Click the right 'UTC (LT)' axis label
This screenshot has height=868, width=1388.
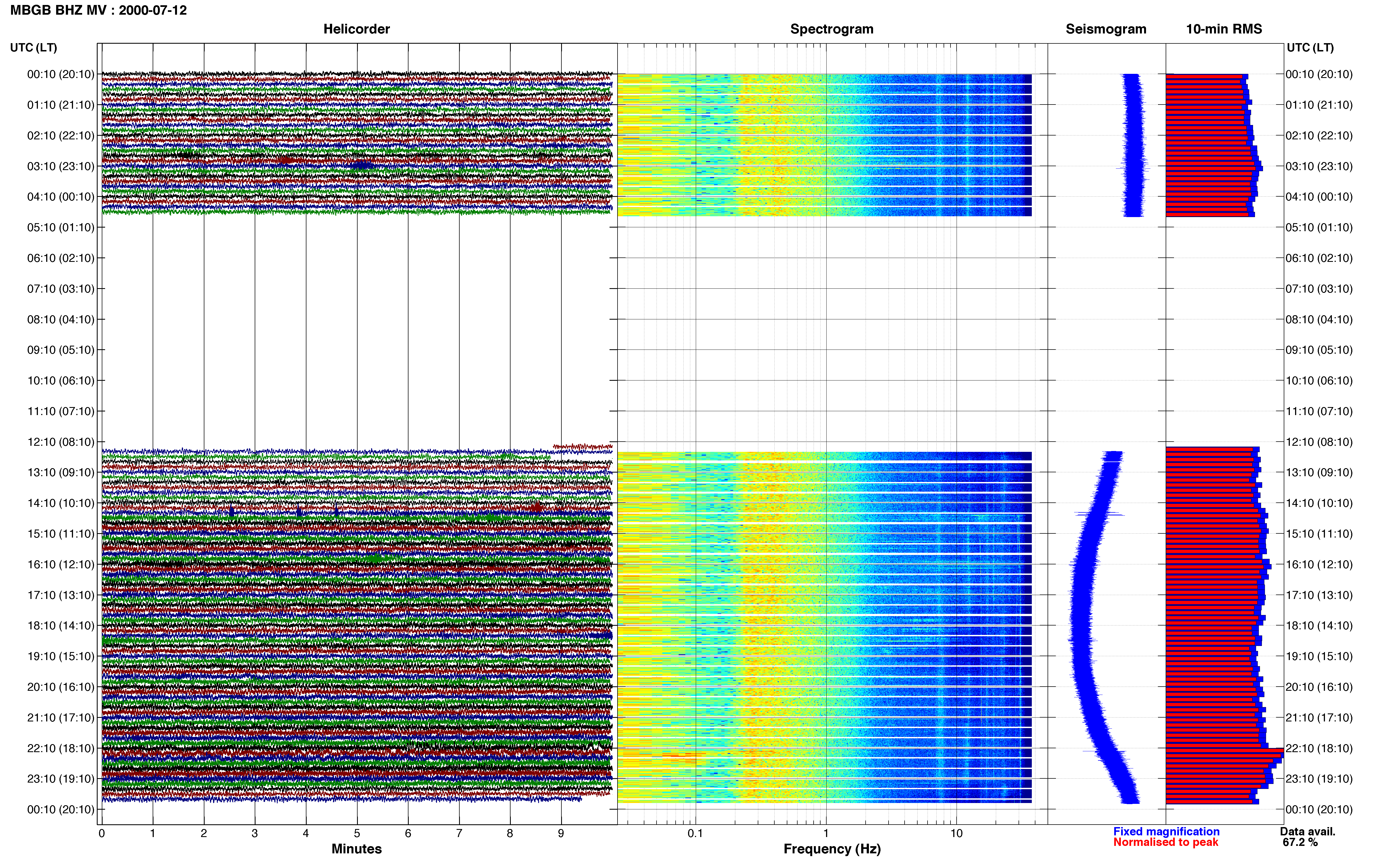coord(1310,48)
